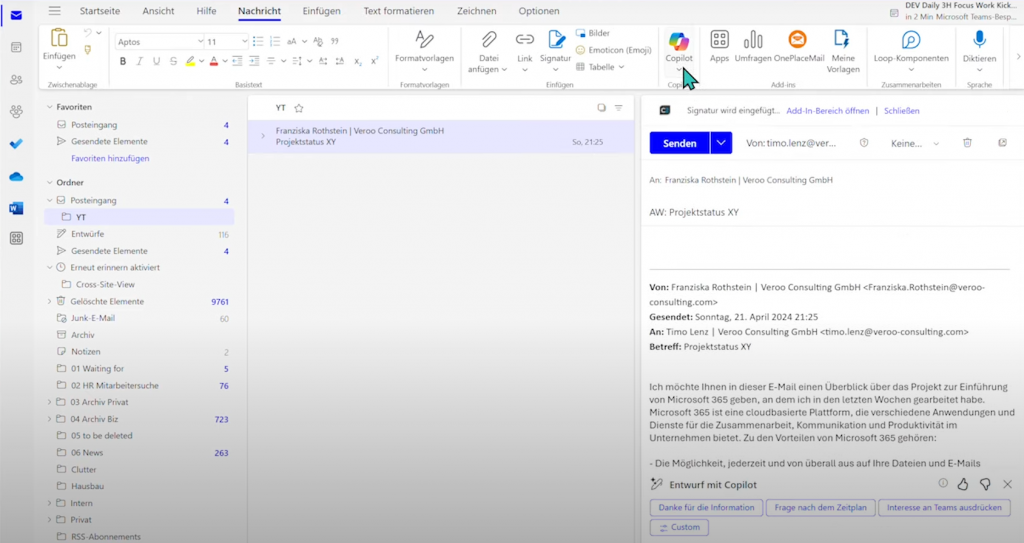This screenshot has height=543, width=1024.
Task: Insert a numbered list
Action: tap(275, 41)
